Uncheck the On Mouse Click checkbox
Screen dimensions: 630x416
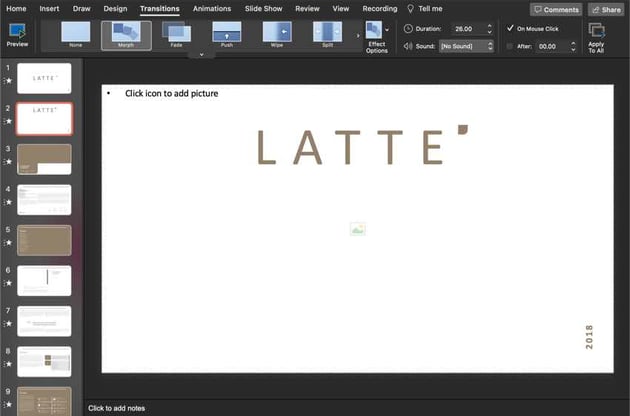(510, 28)
